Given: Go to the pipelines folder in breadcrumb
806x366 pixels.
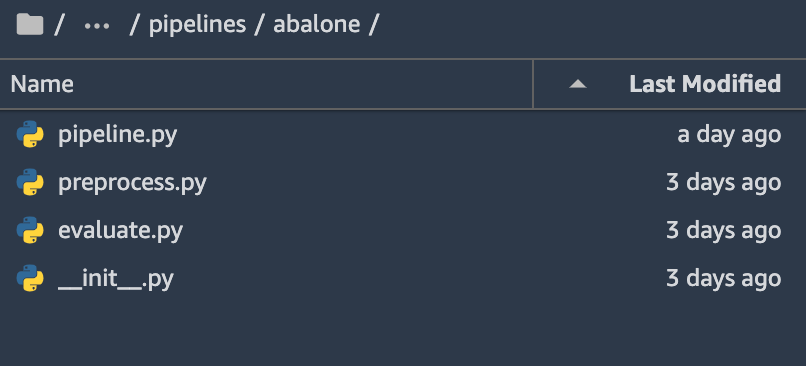Looking at the screenshot, I should [197, 25].
